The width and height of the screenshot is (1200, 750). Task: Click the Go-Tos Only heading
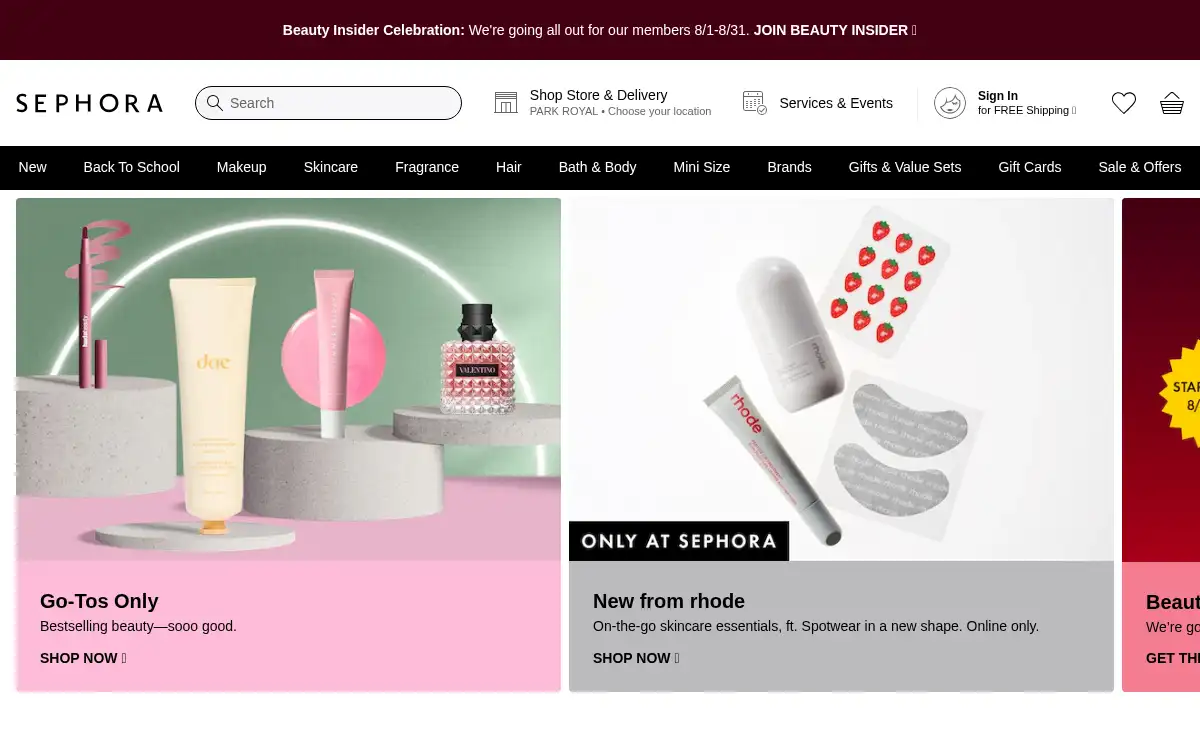tap(99, 601)
